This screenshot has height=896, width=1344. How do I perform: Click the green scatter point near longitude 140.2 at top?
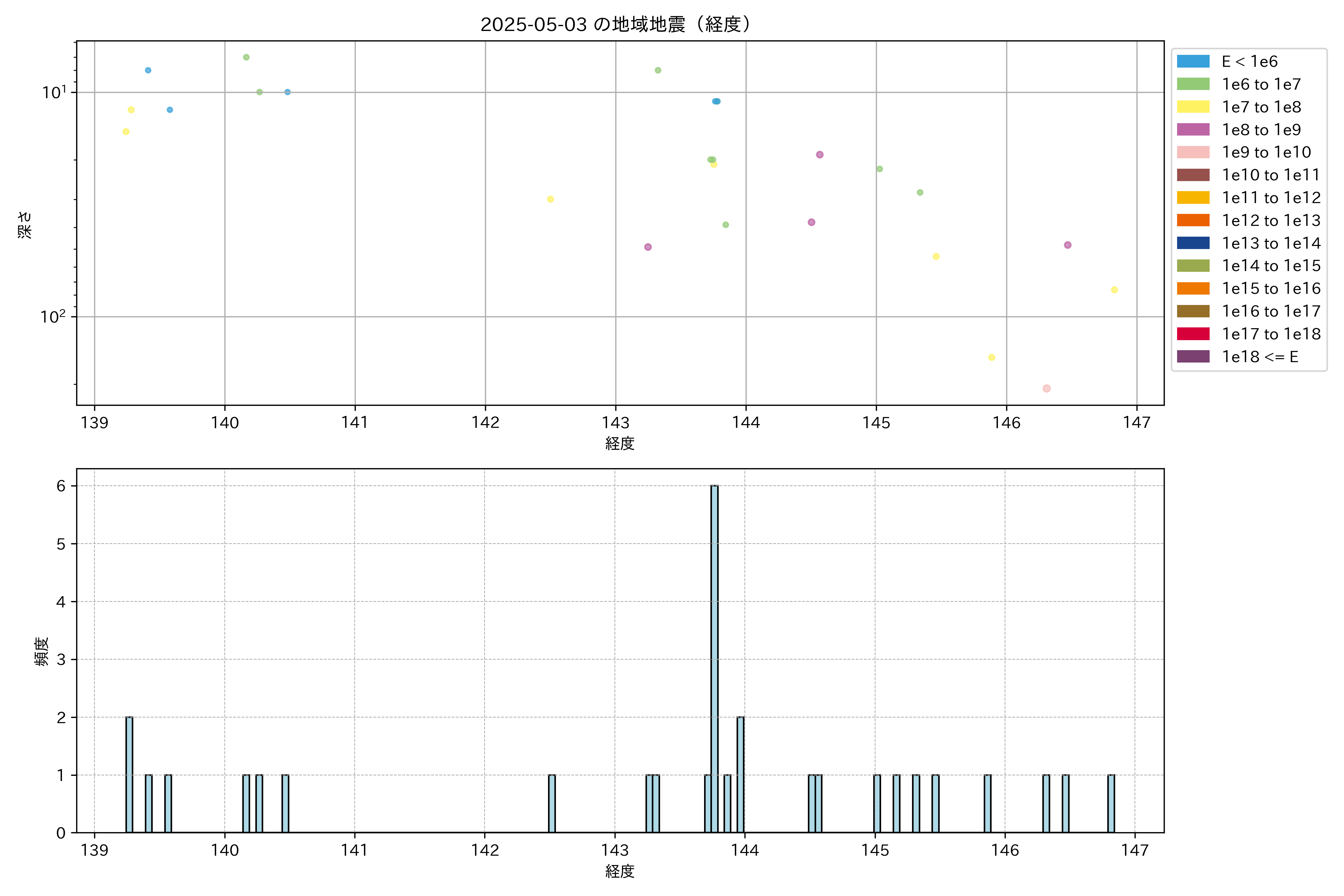tap(246, 57)
